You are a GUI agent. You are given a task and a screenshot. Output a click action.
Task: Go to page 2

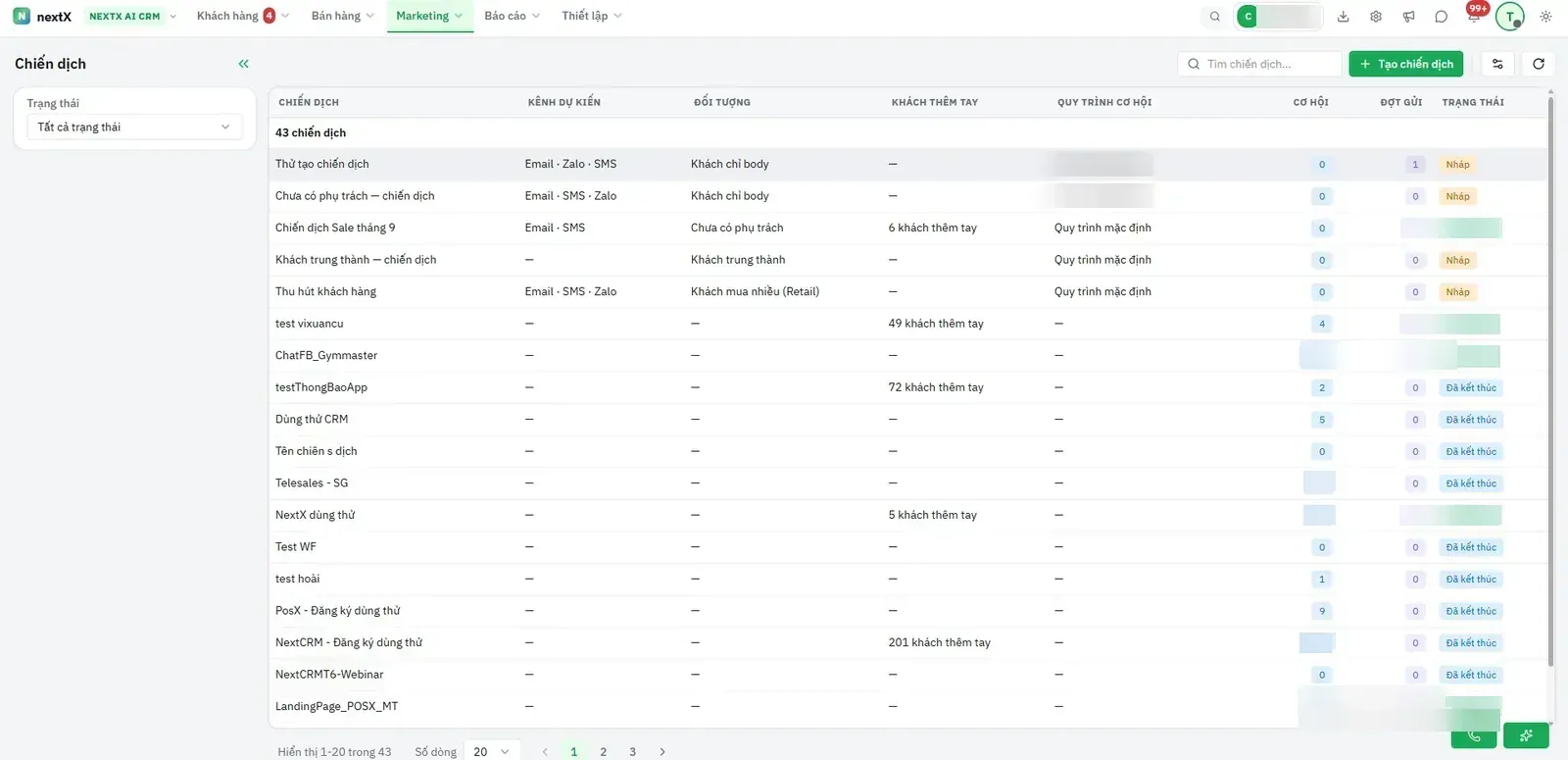(604, 752)
